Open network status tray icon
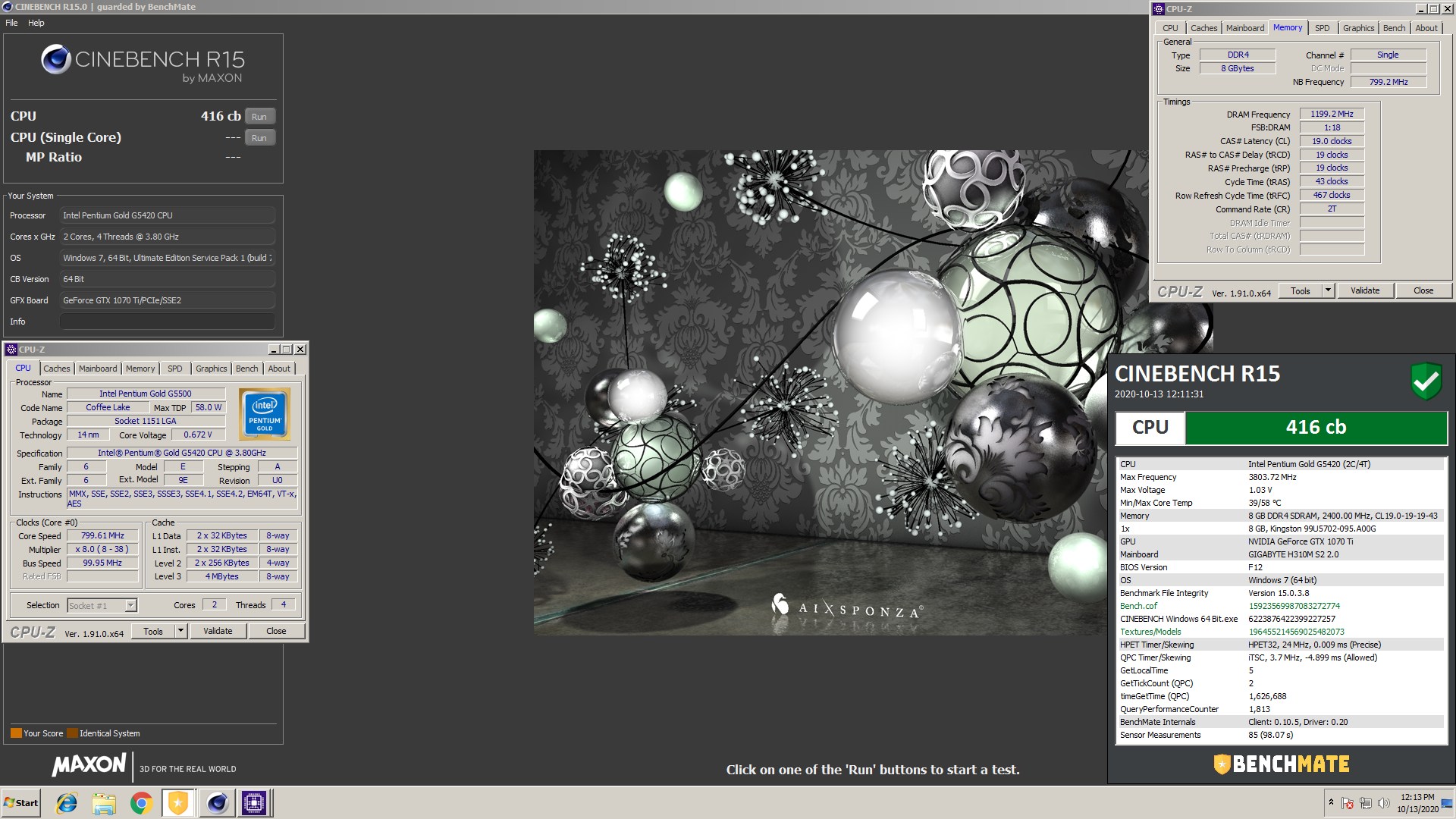Viewport: 1456px width, 819px height. (1366, 803)
